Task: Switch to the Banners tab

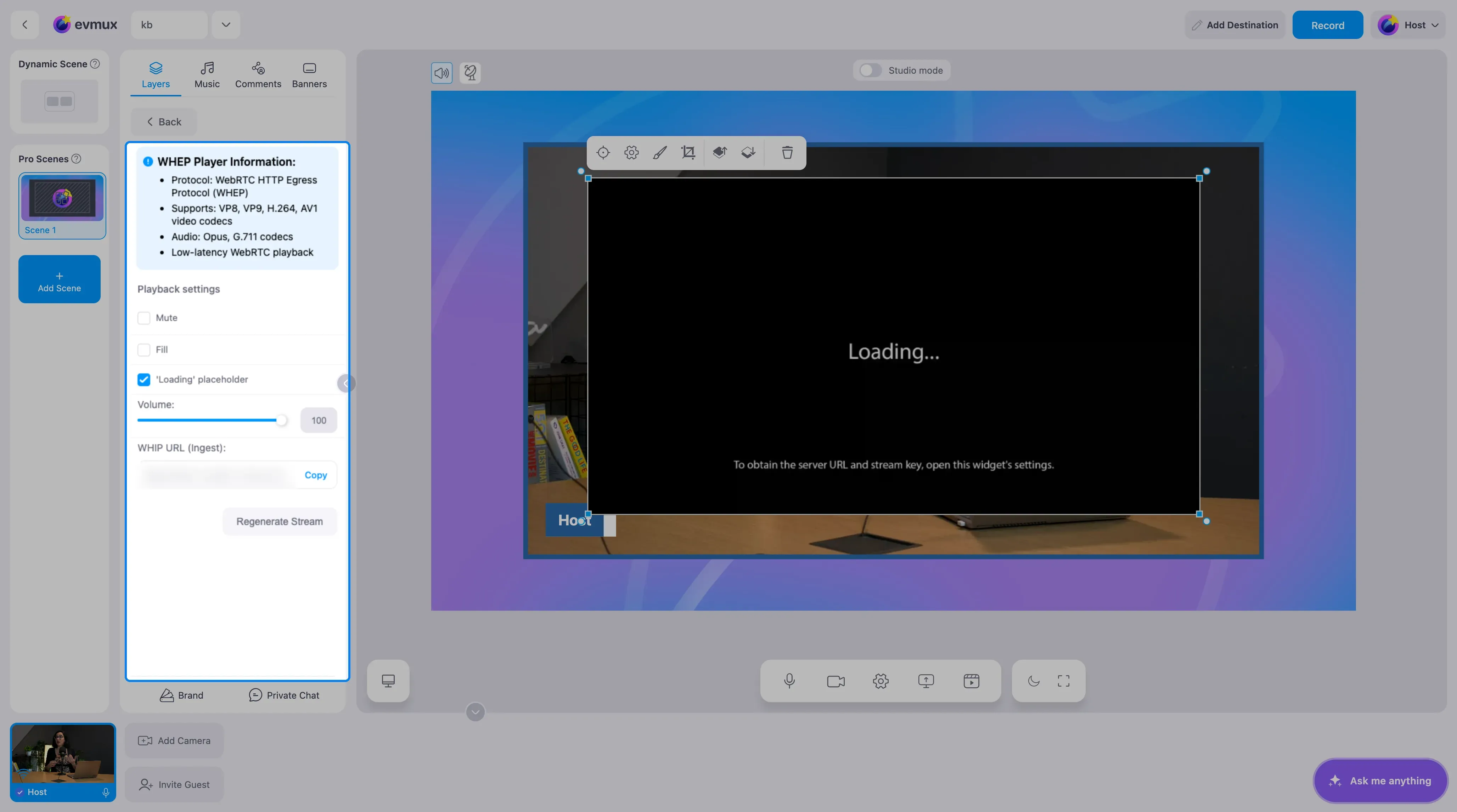Action: (x=309, y=75)
